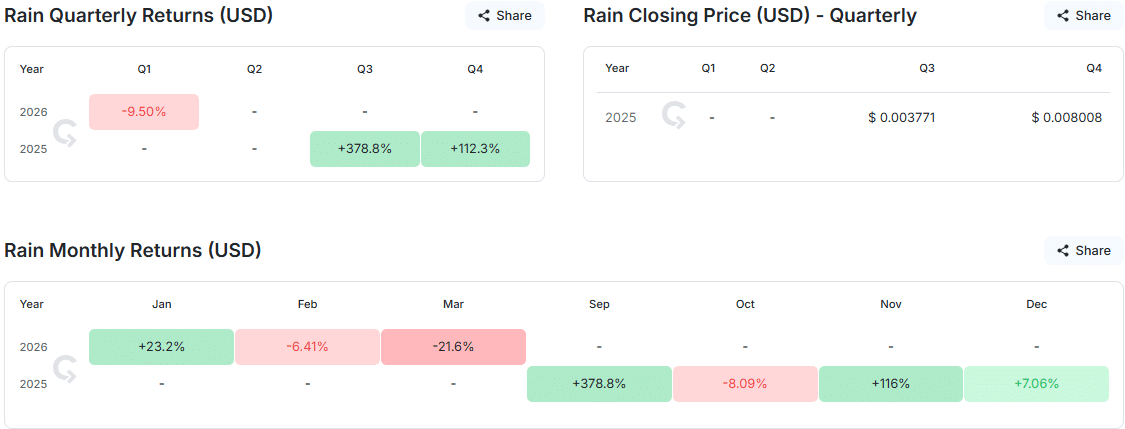Click the Q4 column header in Closing Price table

coord(1093,68)
